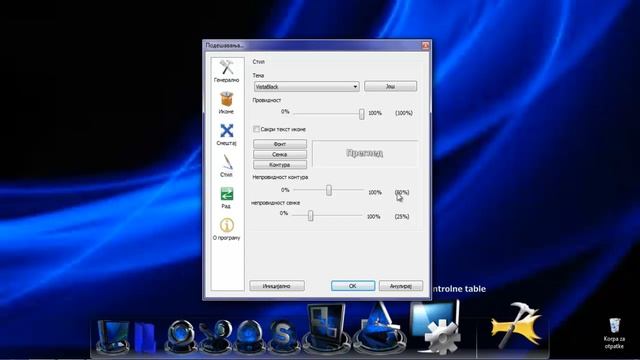Click the непровидност сенке slider handle
Image resolution: width=640 pixels, height=360 pixels.
[x=311, y=215]
